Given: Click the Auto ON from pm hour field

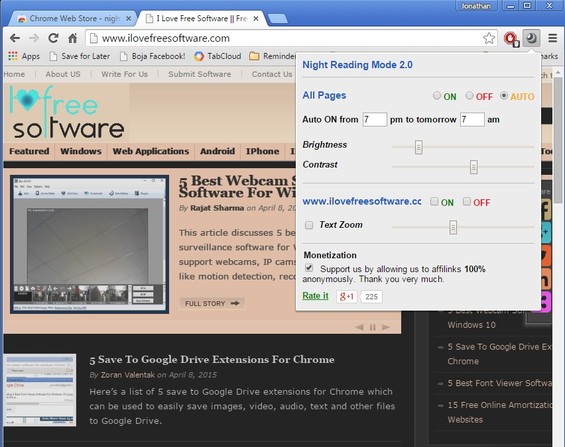Looking at the screenshot, I should 374,119.
